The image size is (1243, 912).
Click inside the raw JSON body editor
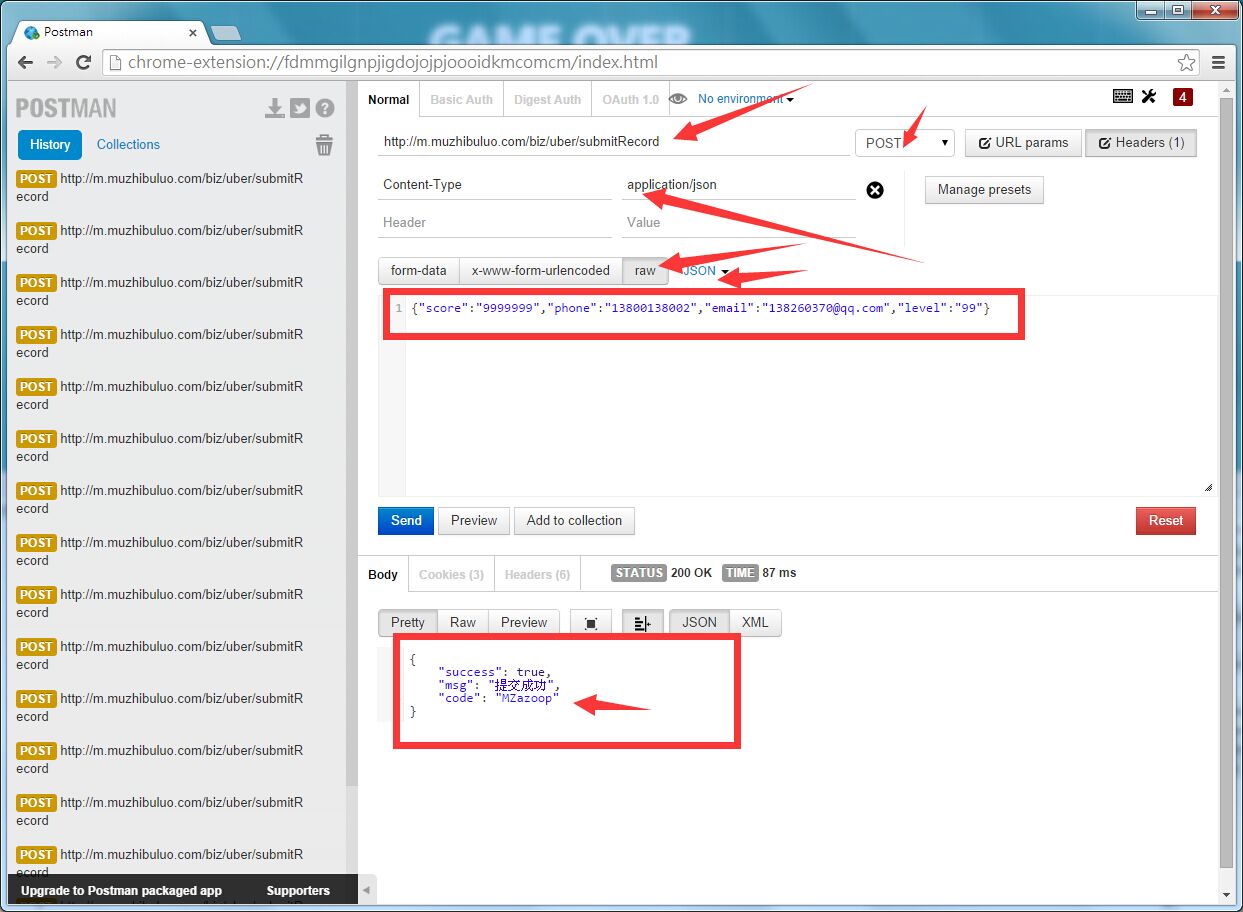(x=797, y=396)
